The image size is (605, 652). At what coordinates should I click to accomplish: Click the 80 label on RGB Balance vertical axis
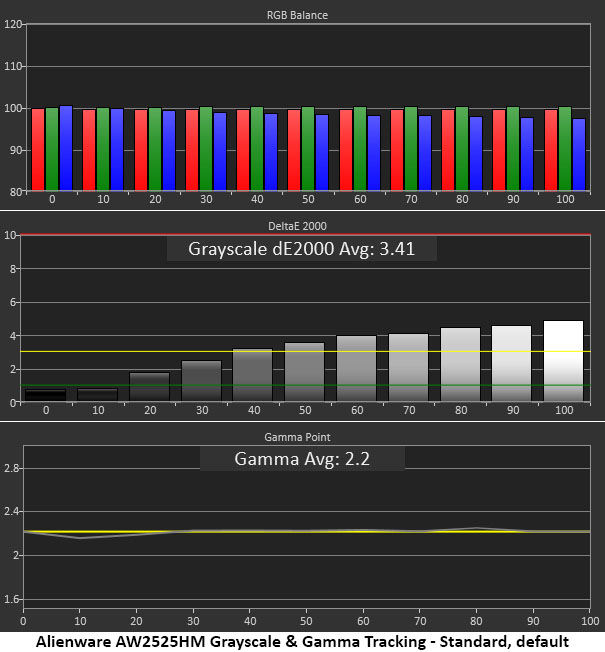[15, 192]
